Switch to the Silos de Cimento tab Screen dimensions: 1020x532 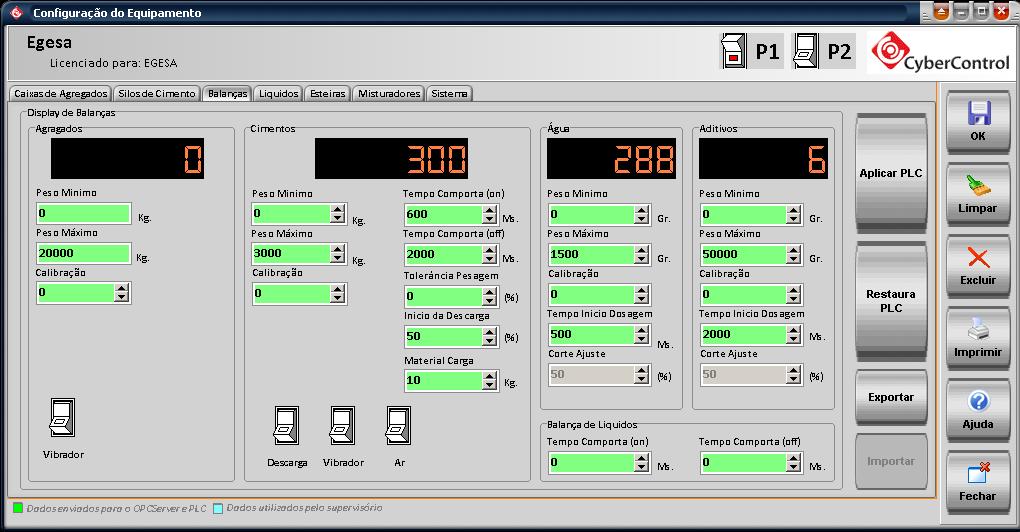click(156, 93)
